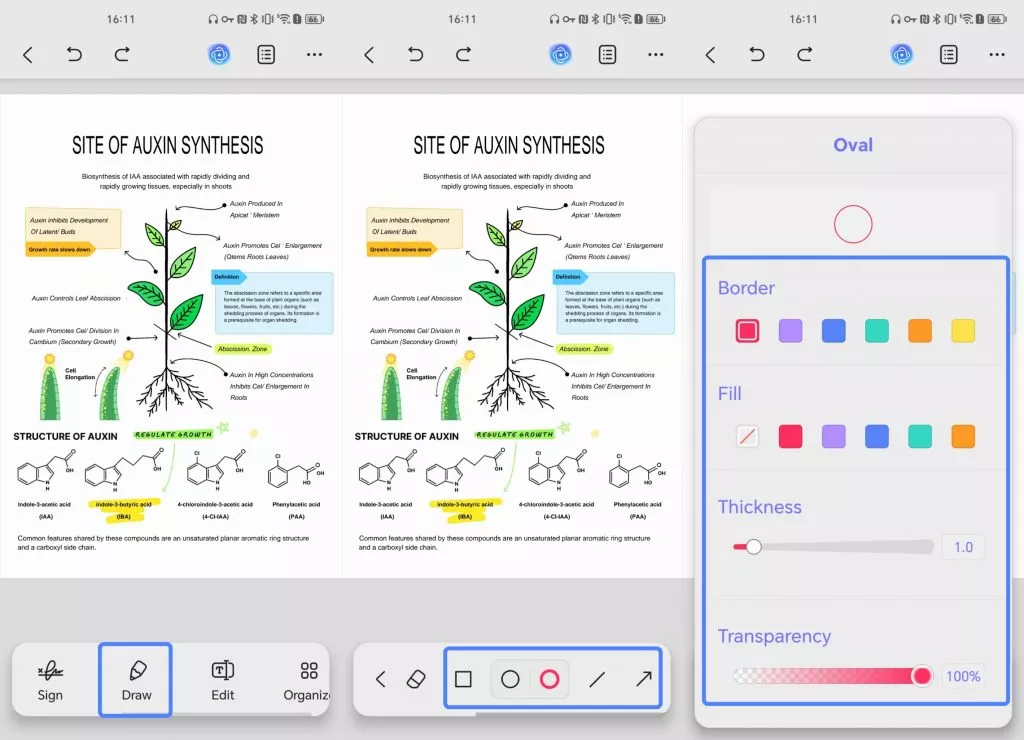The height and width of the screenshot is (740, 1024).
Task: Choose the red border color
Action: click(x=747, y=330)
